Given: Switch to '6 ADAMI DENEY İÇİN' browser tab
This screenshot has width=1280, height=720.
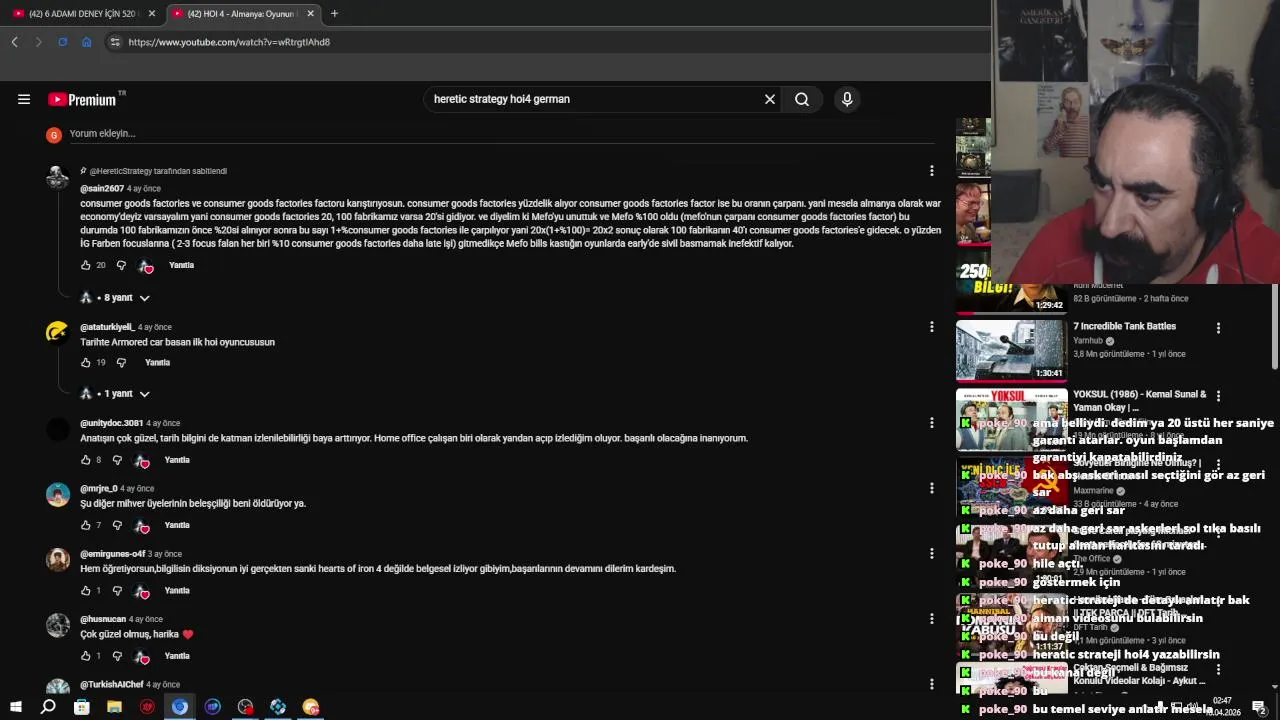Looking at the screenshot, I should [x=83, y=14].
